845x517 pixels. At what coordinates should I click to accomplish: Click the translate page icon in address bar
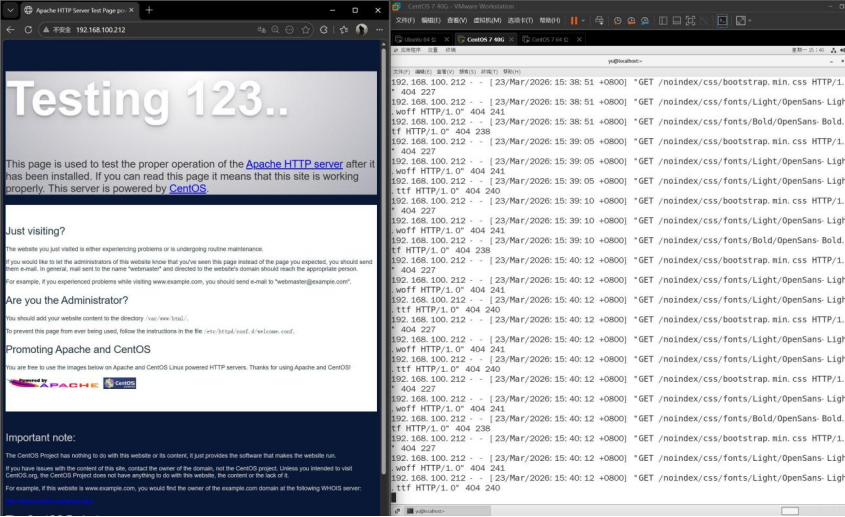[261, 30]
